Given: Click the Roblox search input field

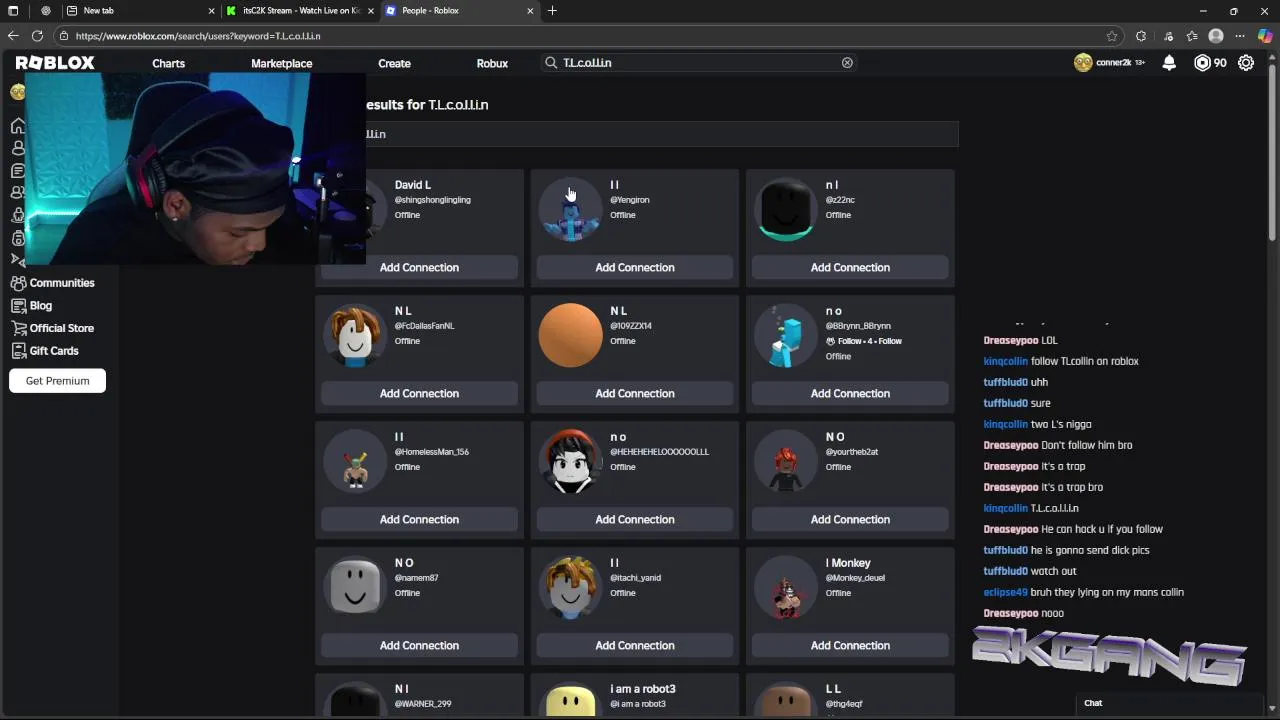Looking at the screenshot, I should tap(700, 63).
